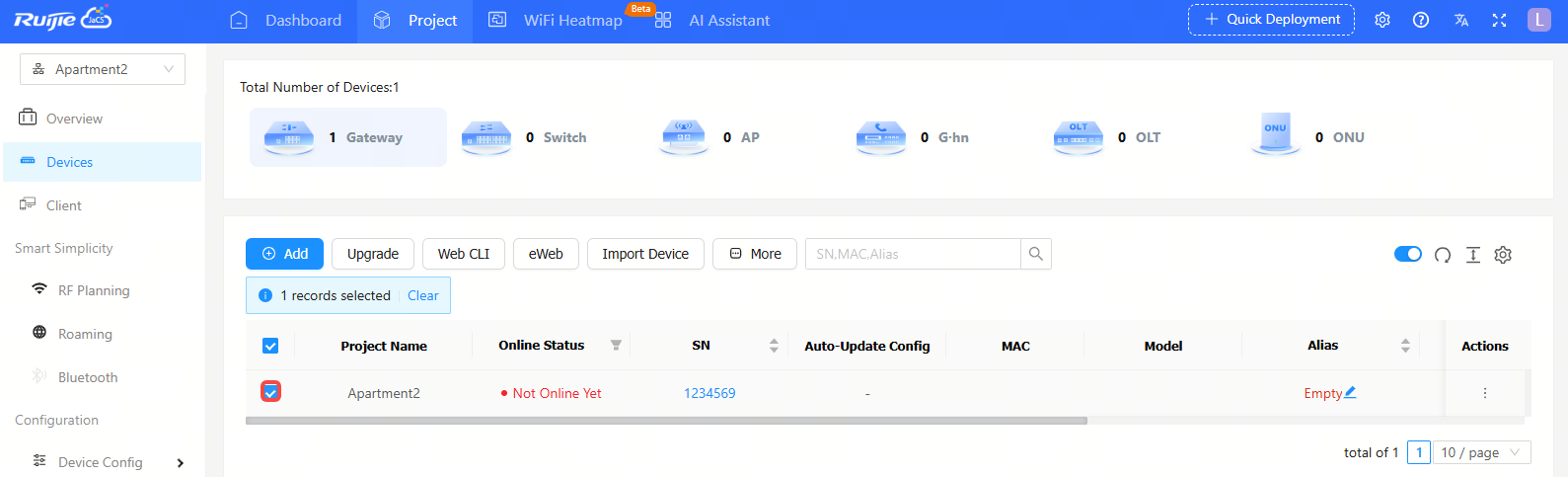Open RF Planning in sidebar
1568x477 pixels.
coord(94,290)
